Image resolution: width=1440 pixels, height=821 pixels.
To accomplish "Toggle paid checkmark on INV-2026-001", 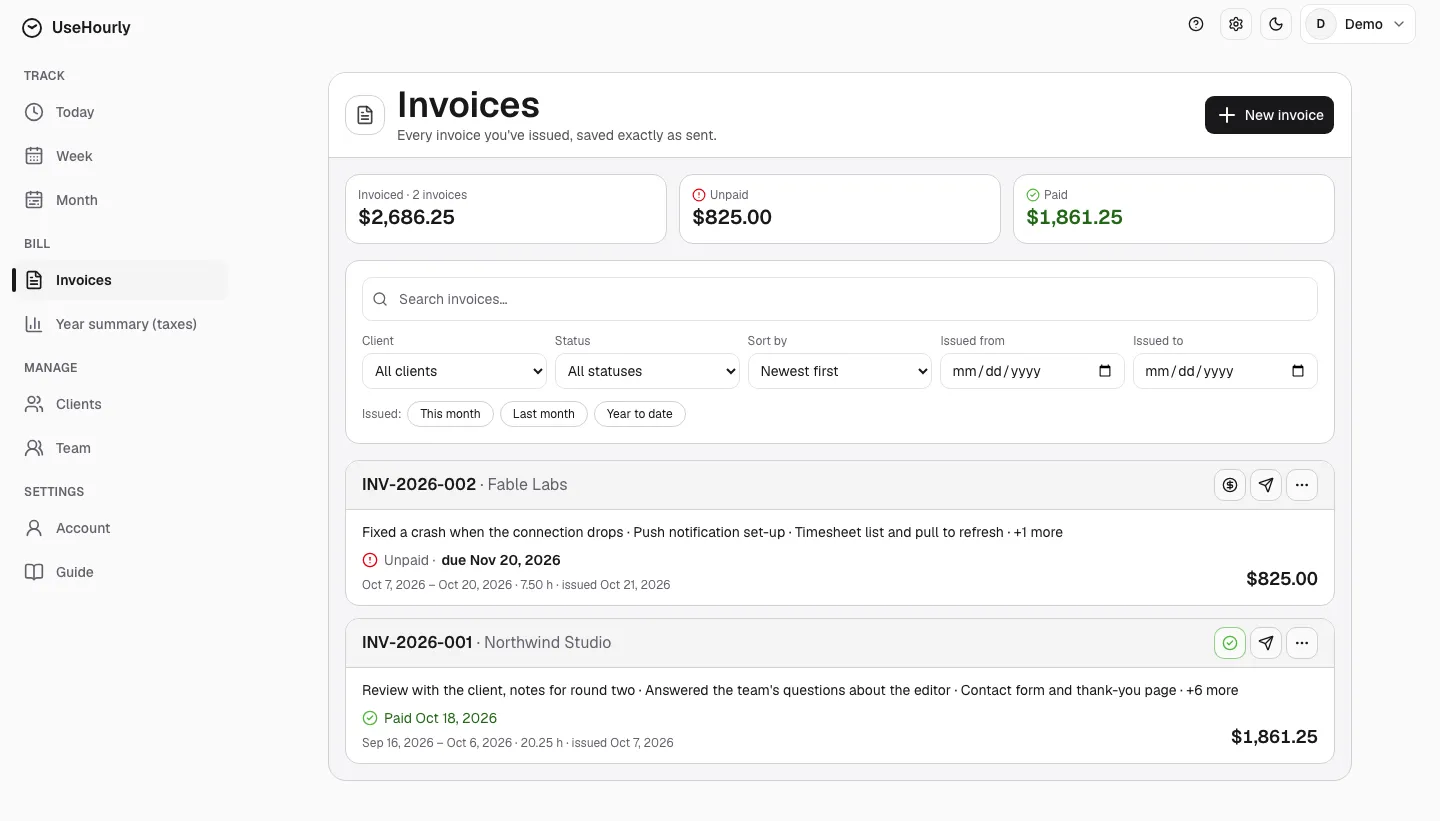I will [1230, 643].
